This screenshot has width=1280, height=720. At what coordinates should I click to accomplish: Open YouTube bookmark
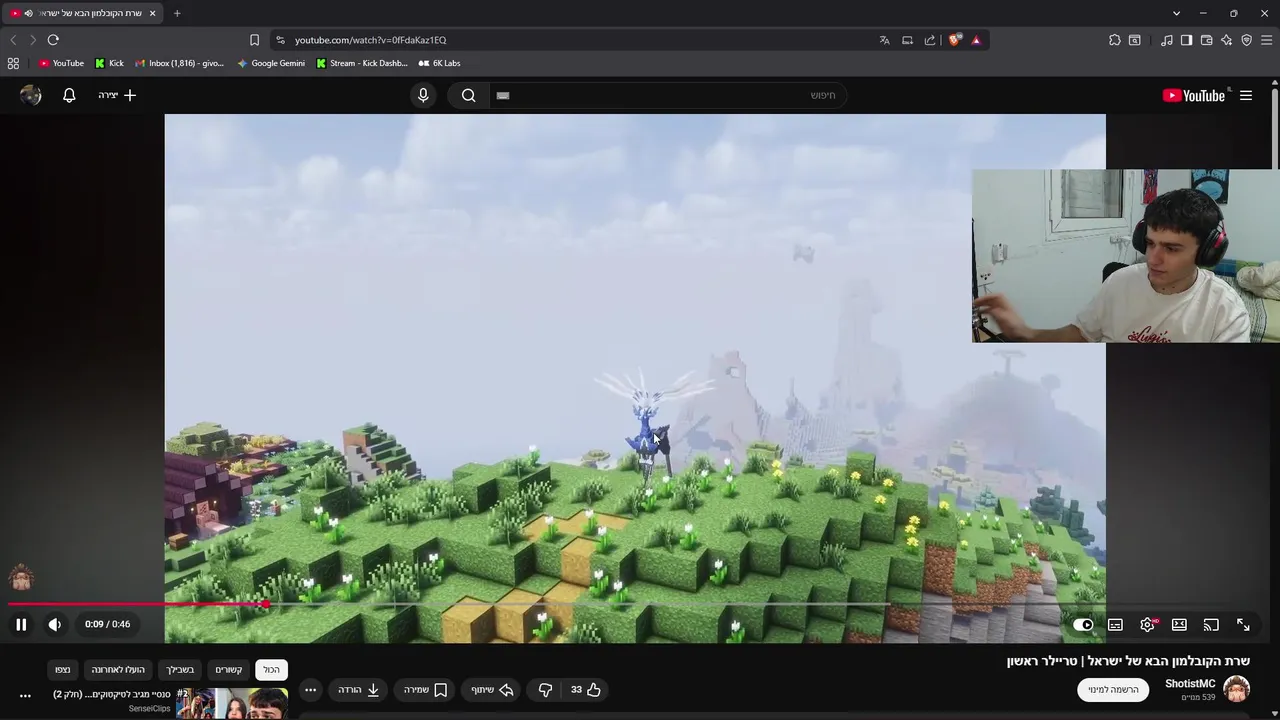click(61, 63)
